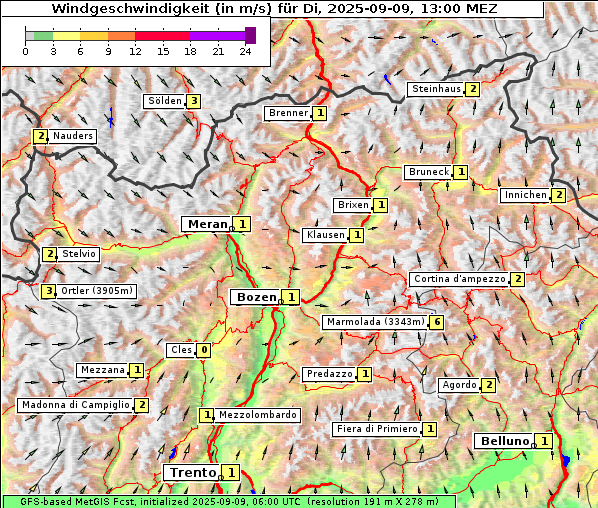Click the Nauders wind value badge
This screenshot has height=508, width=598.
pyautogui.click(x=40, y=136)
